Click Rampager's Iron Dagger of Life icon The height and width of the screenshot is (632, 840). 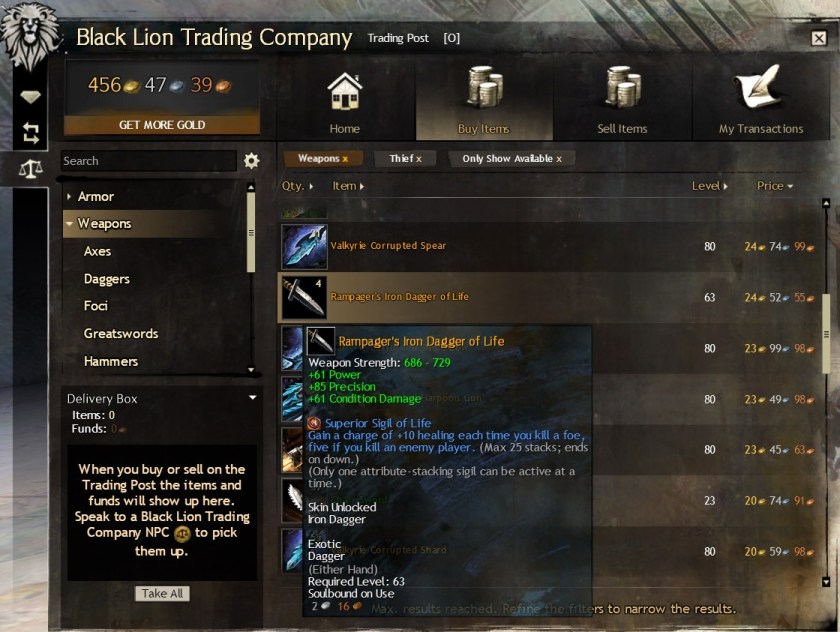pos(304,298)
